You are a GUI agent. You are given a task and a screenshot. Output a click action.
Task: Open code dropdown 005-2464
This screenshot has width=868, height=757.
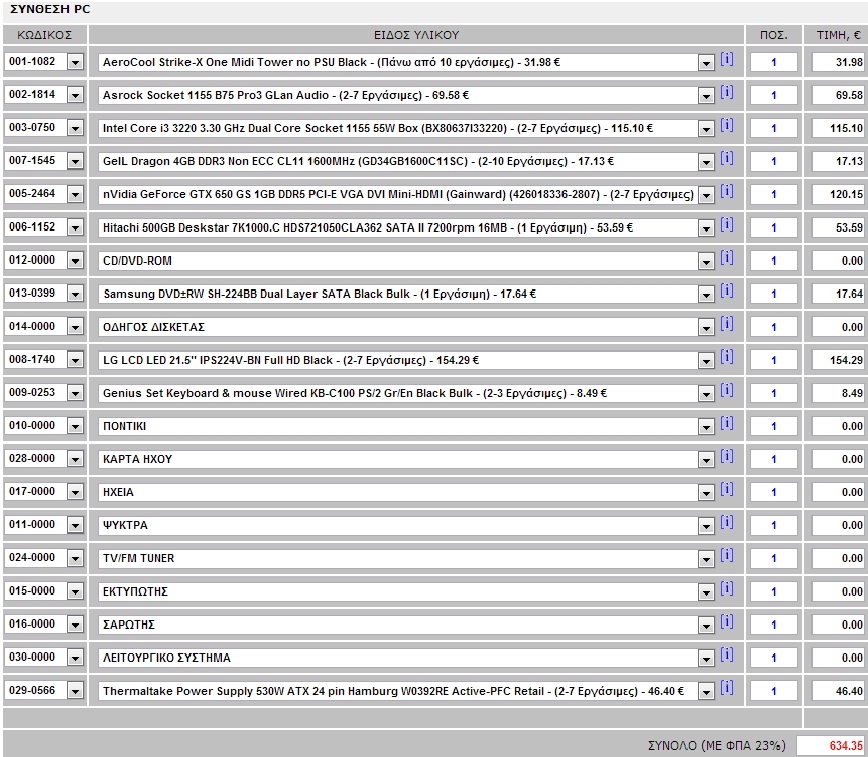tap(75, 194)
